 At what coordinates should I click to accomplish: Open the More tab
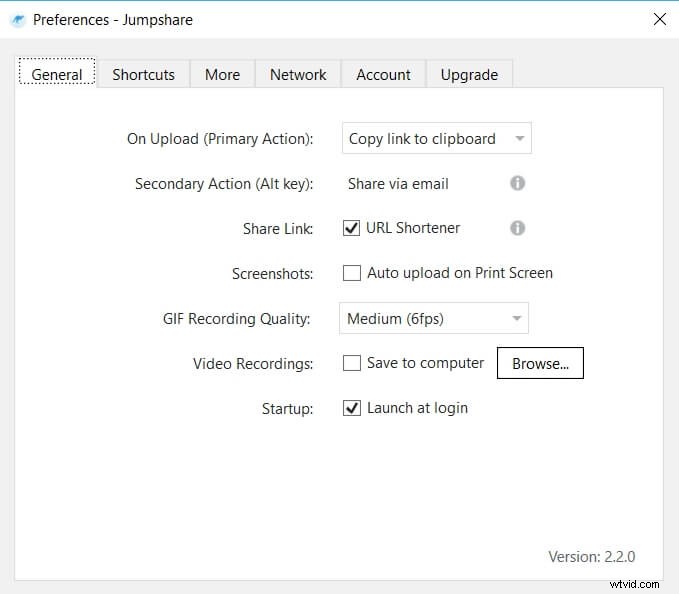click(x=222, y=74)
